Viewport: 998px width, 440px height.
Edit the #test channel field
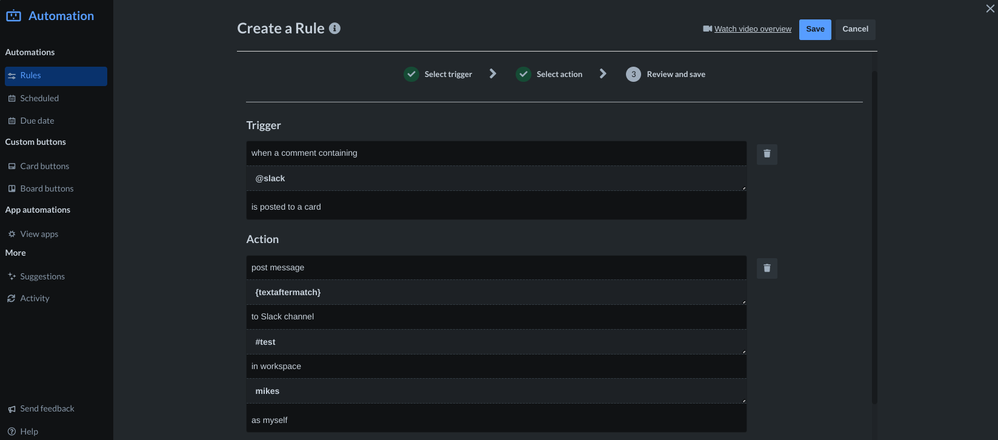coord(496,342)
